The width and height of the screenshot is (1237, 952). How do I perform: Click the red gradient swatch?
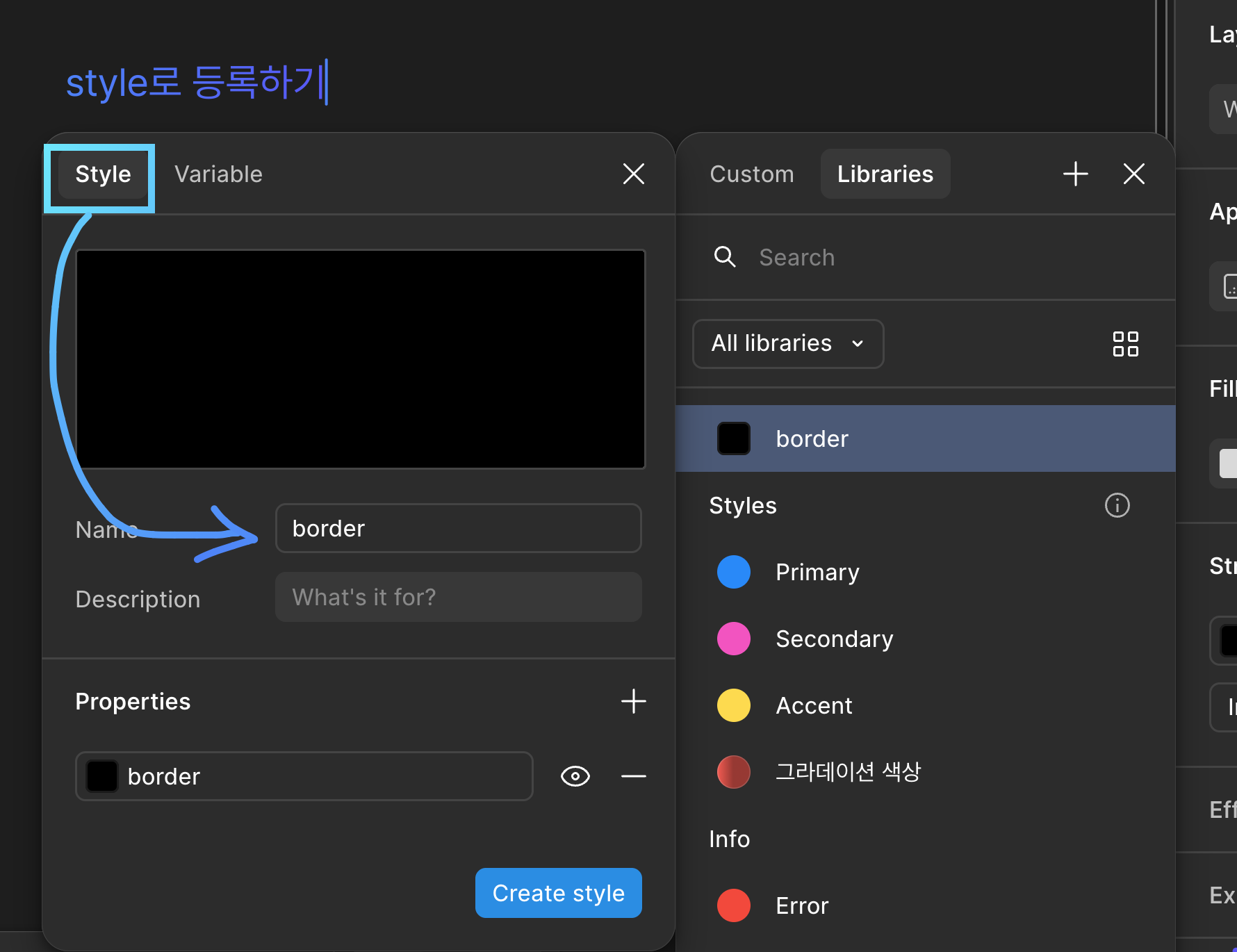coord(733,772)
